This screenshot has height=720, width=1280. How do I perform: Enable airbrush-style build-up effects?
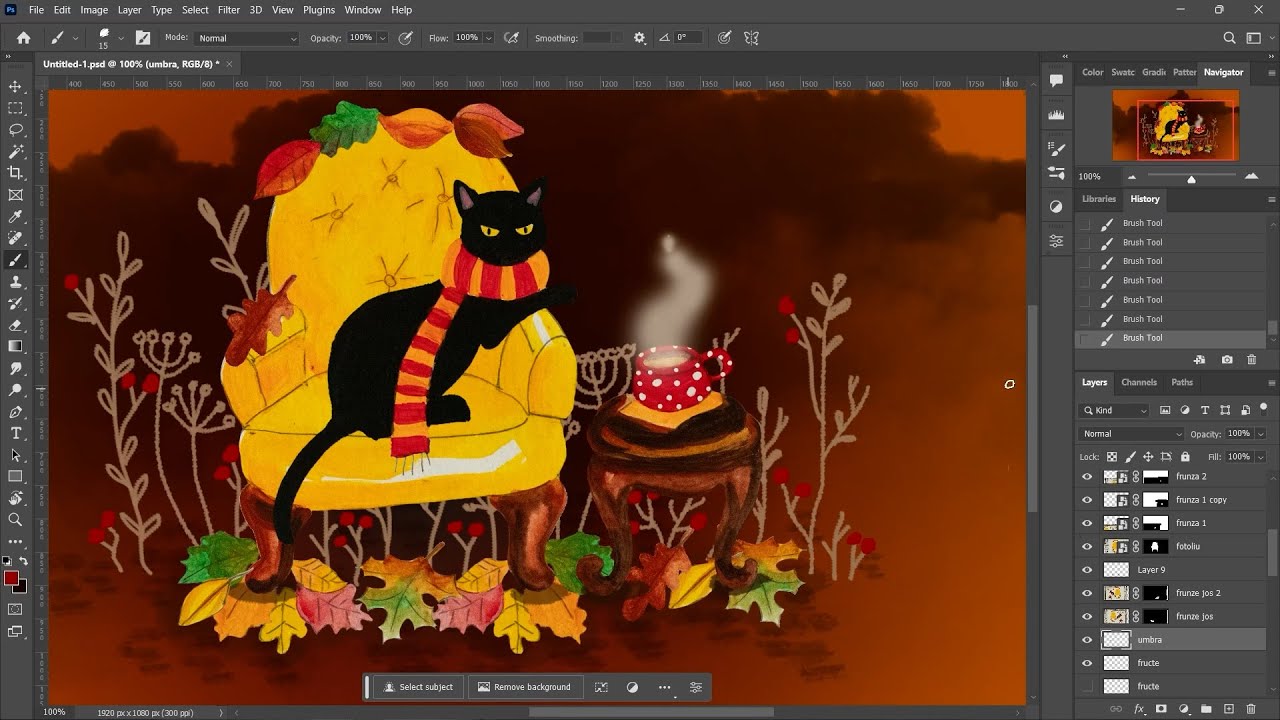tap(511, 38)
